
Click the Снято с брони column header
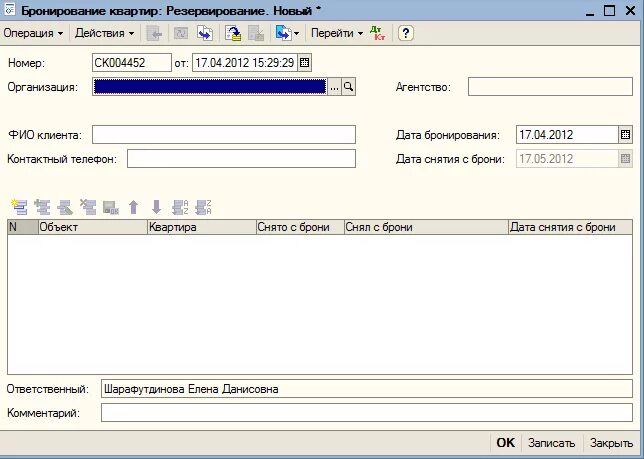(300, 227)
